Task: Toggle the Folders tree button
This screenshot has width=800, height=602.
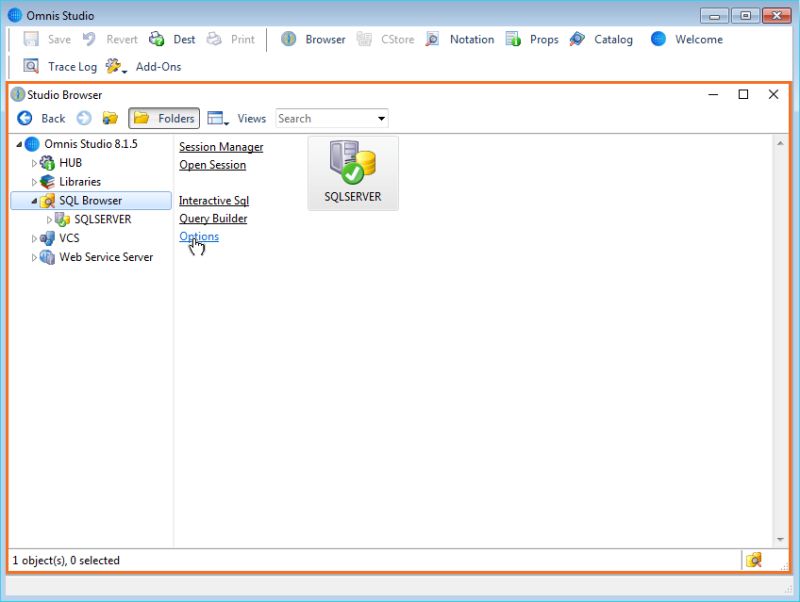Action: (164, 118)
